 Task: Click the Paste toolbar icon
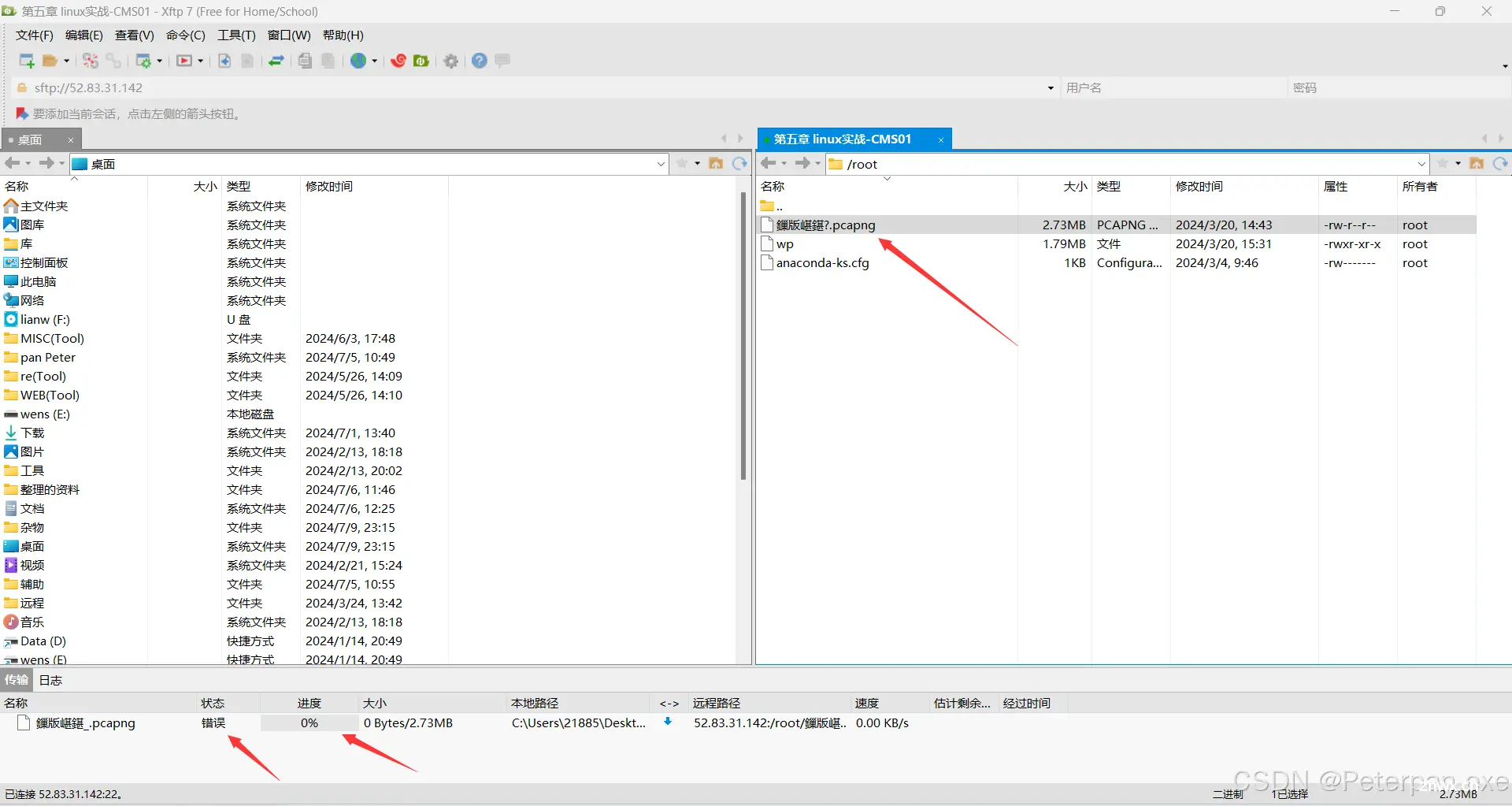click(328, 61)
